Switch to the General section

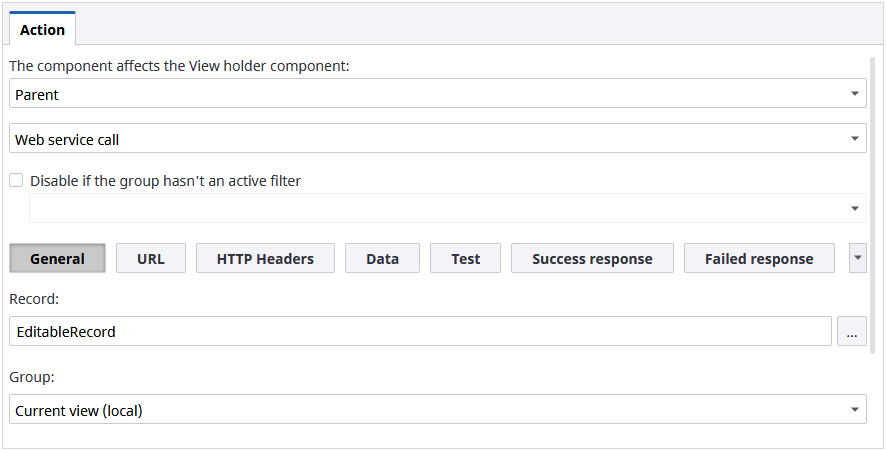pos(57,259)
